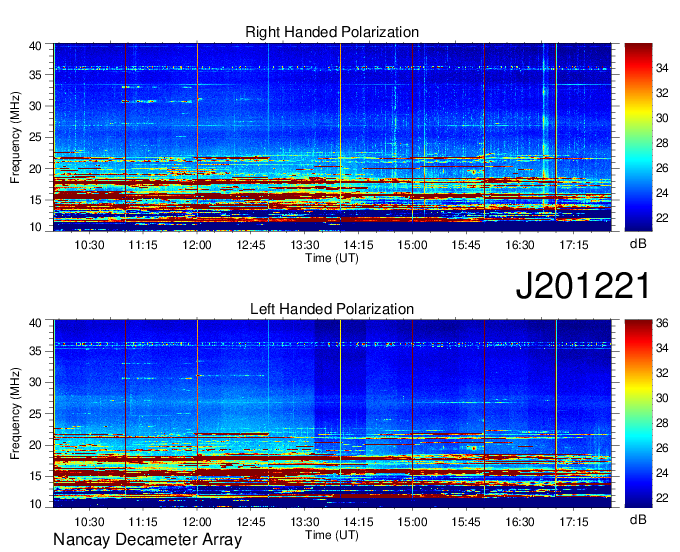The width and height of the screenshot is (680, 552).
Task: Click the 40 MHz tick of Right Handed plot
Action: click(x=35, y=46)
